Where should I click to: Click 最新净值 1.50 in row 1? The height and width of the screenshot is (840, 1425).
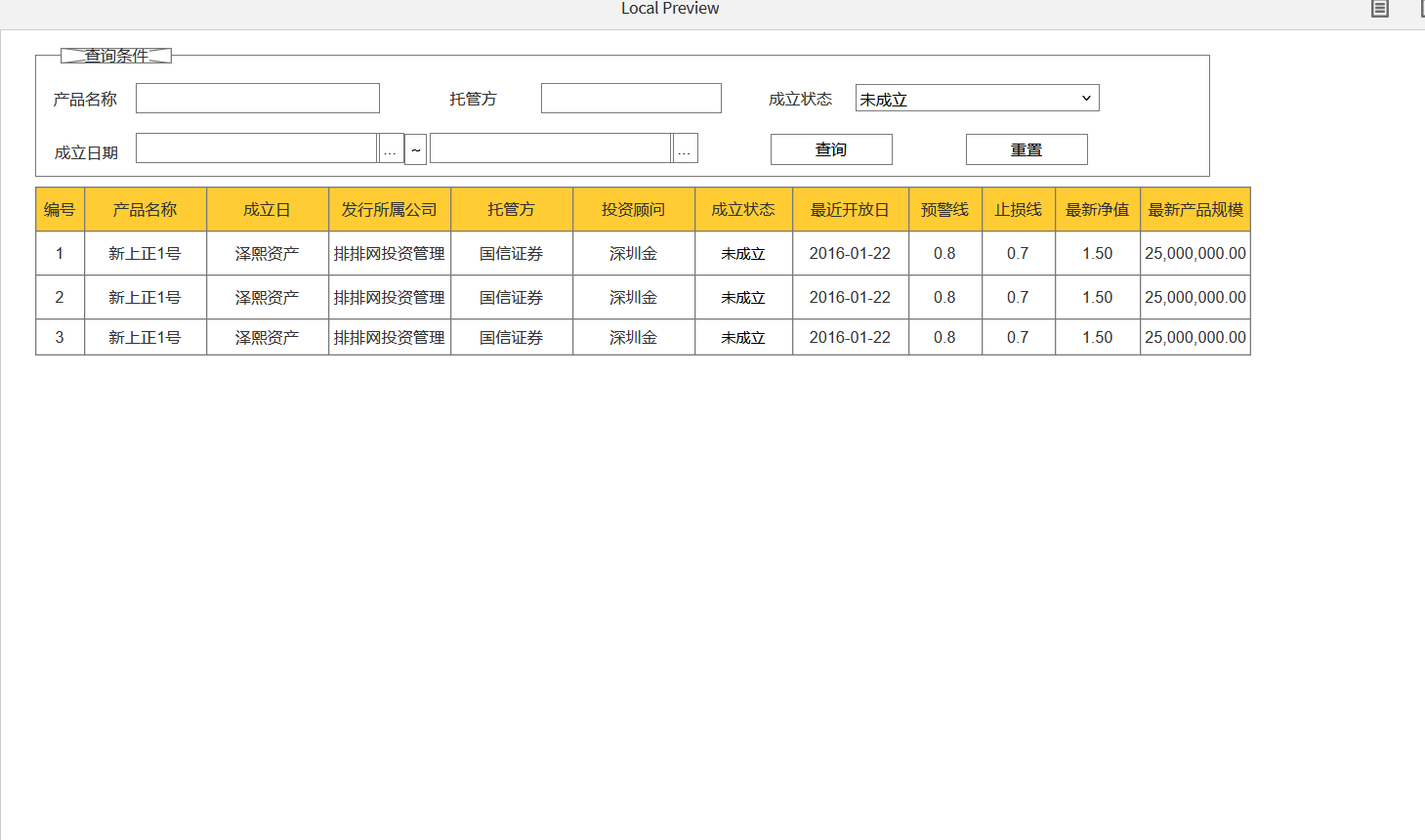[1098, 253]
